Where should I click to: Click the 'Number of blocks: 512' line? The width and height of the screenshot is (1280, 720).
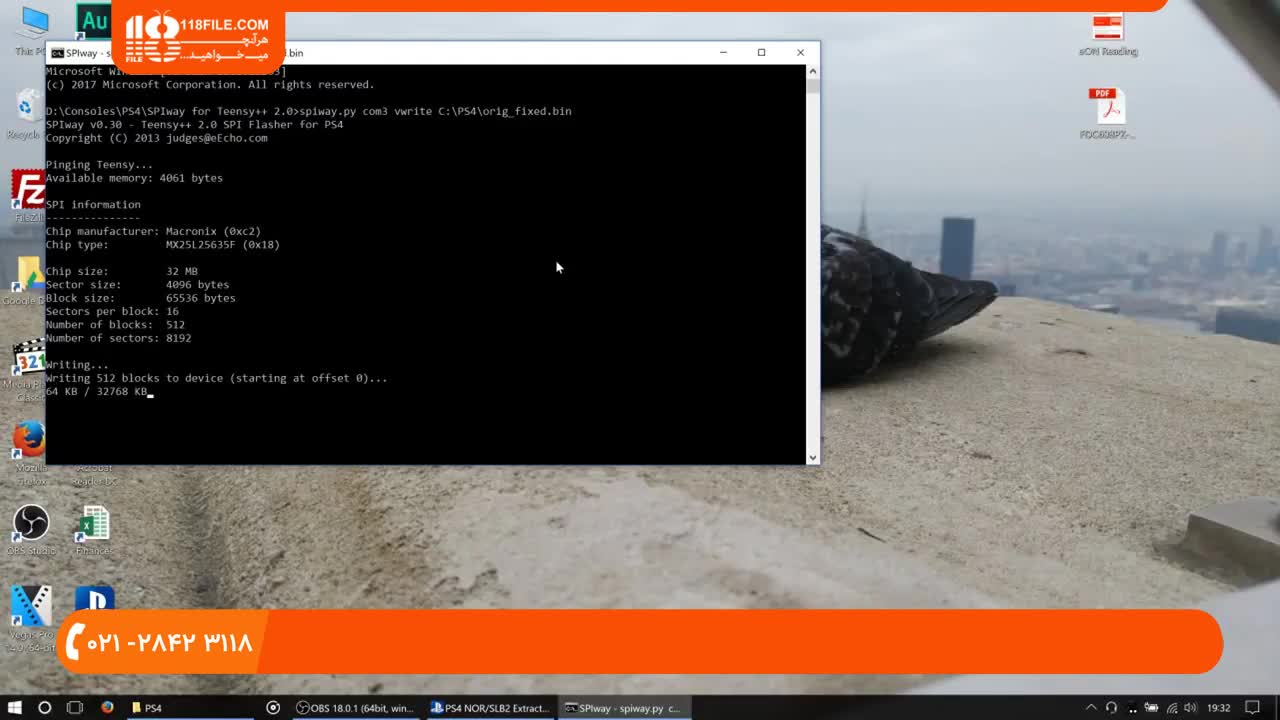[x=115, y=325]
